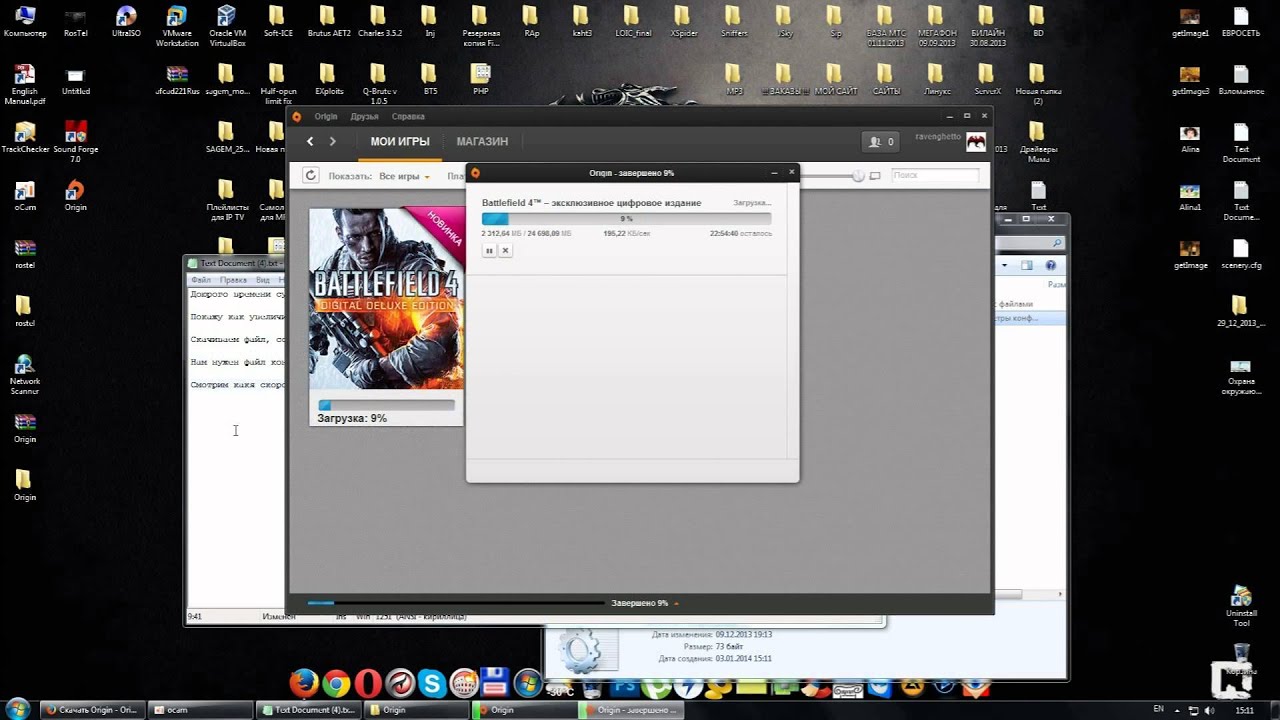Switch to Скачать Origin browser taskbar button

pyautogui.click(x=93, y=709)
